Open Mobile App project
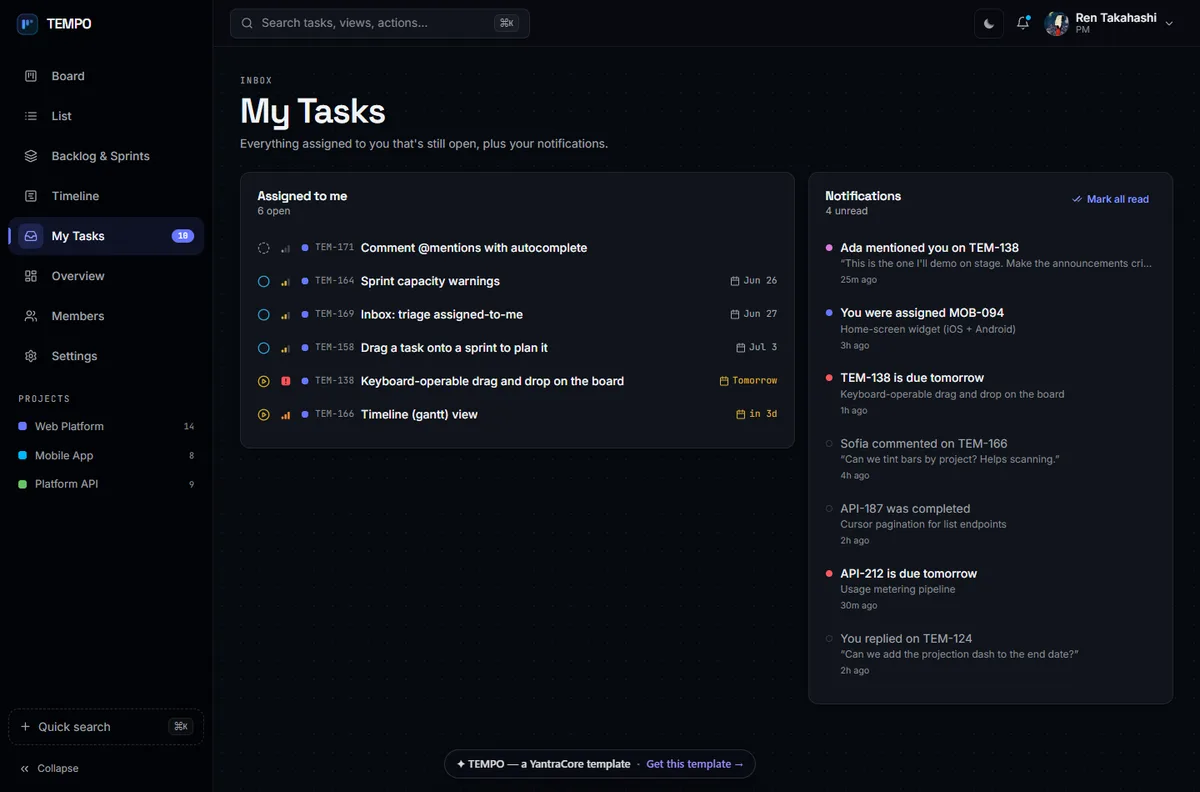Screen dimensions: 1200x792 (x=106, y=455)
